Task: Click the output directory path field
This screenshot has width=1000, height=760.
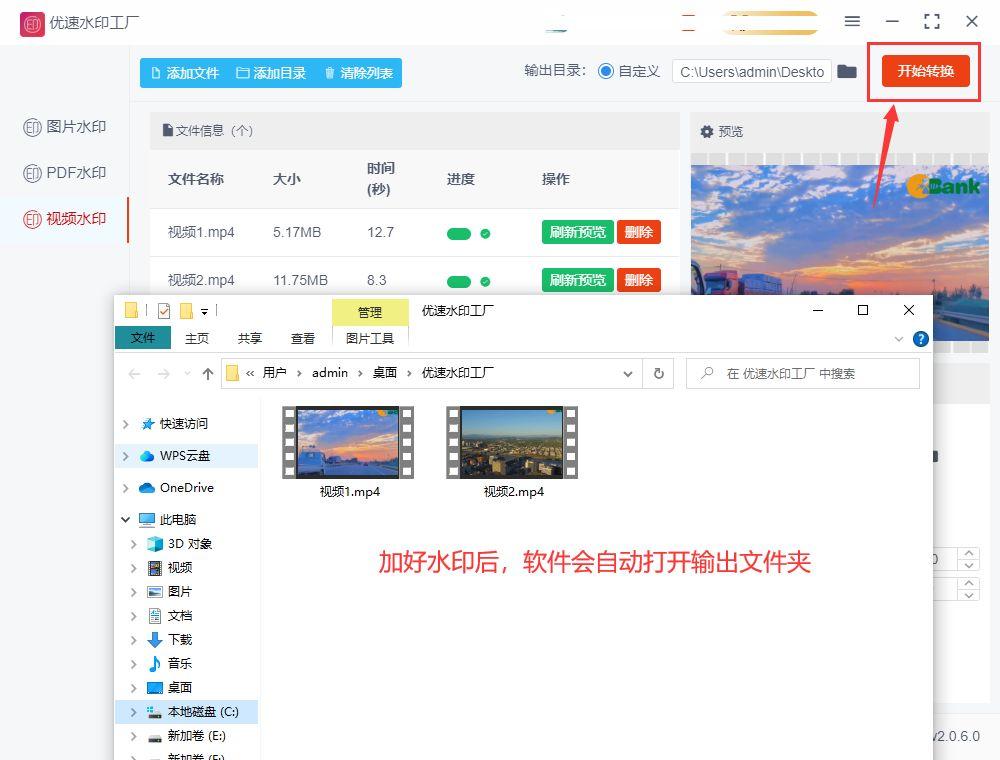Action: click(x=751, y=71)
